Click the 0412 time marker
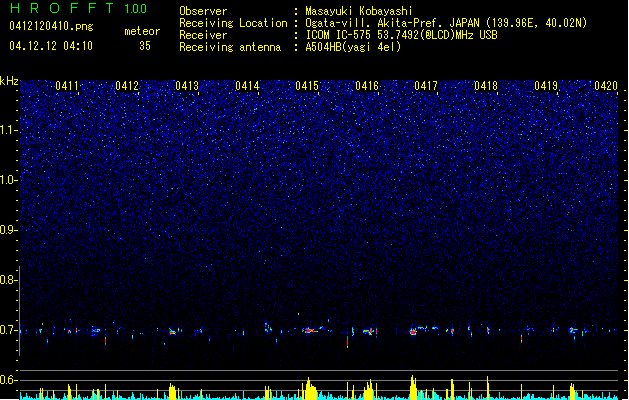The image size is (629, 400). tap(127, 86)
